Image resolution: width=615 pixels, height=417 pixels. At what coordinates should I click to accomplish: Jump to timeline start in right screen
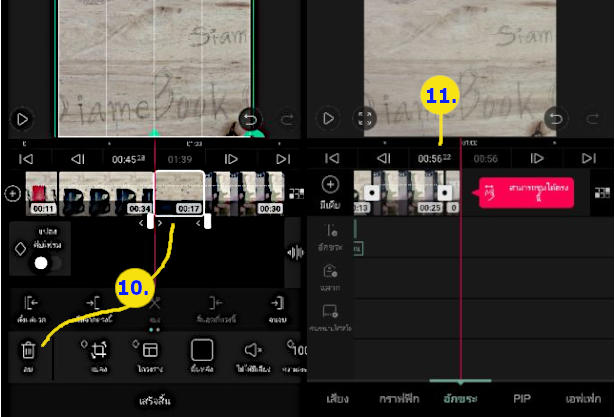(332, 158)
